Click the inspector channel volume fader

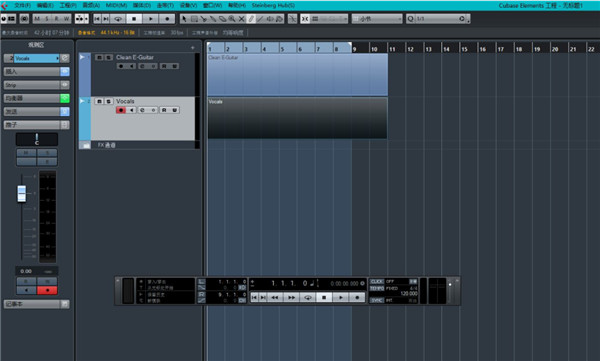coord(22,193)
